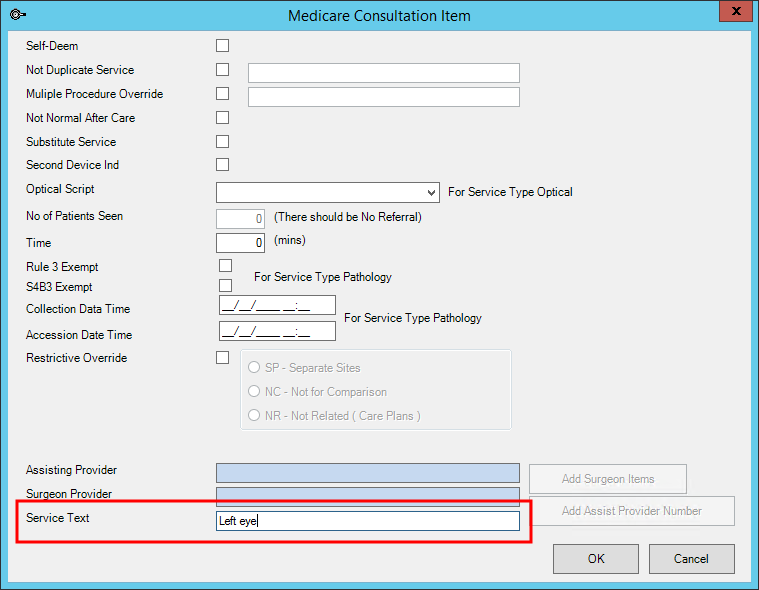The width and height of the screenshot is (759, 590).
Task: Close the Medicare Consultation Item dialog
Action: (736, 11)
